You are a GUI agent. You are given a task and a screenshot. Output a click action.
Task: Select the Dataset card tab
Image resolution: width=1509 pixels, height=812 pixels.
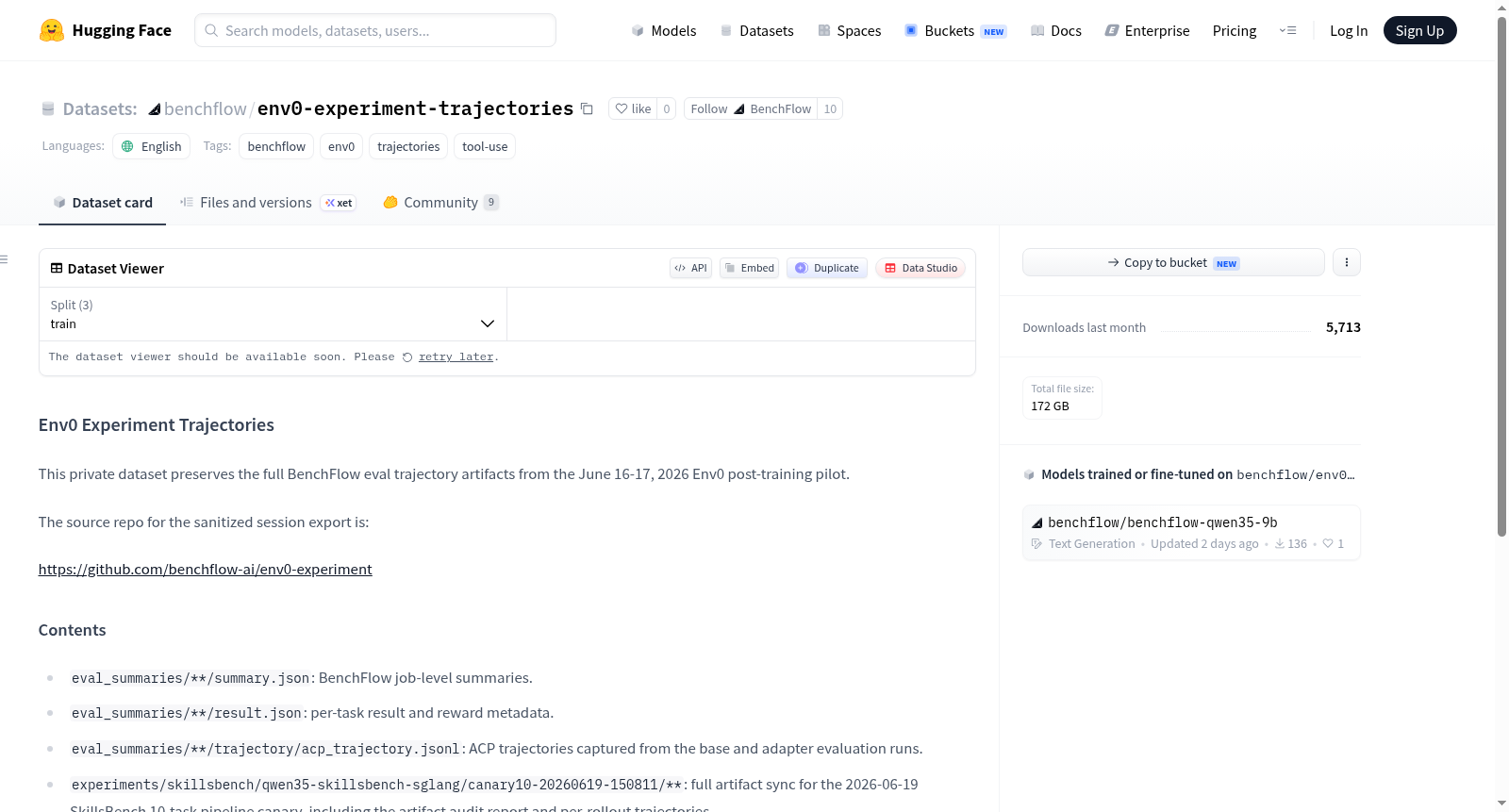[x=102, y=203]
